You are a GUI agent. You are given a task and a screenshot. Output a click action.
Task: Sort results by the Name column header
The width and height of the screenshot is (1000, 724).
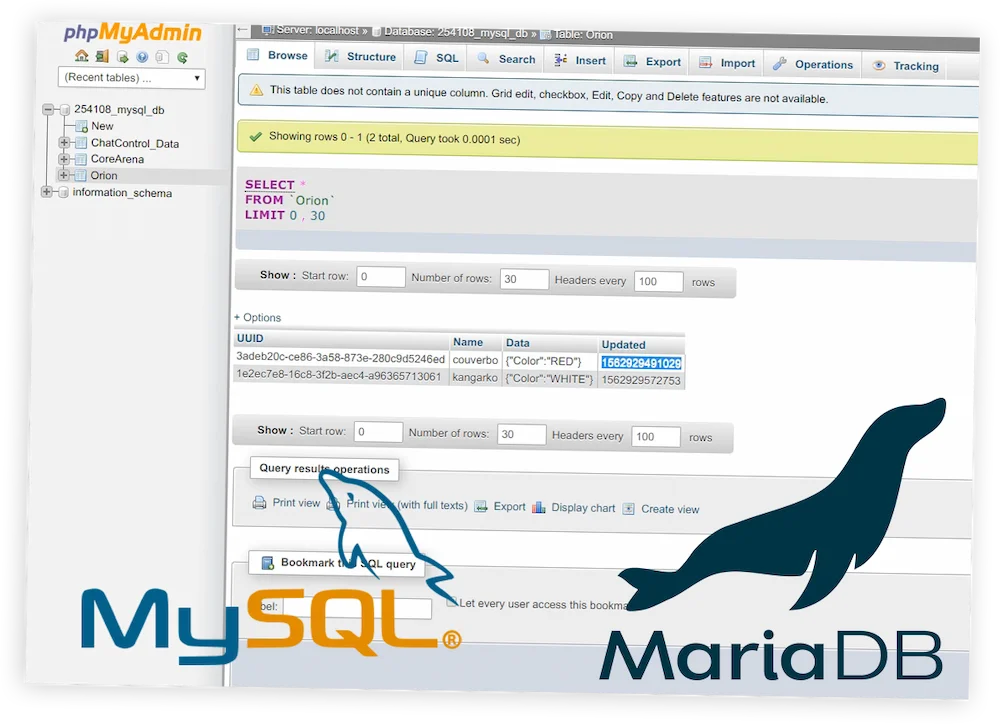click(467, 342)
